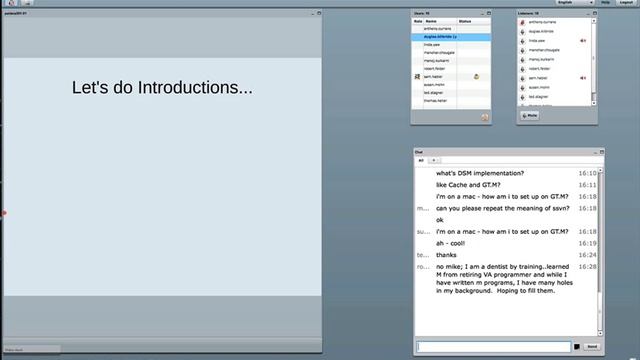640x360 pixels.
Task: Click the chat message "what's DSM implementation?"
Action: pos(480,173)
